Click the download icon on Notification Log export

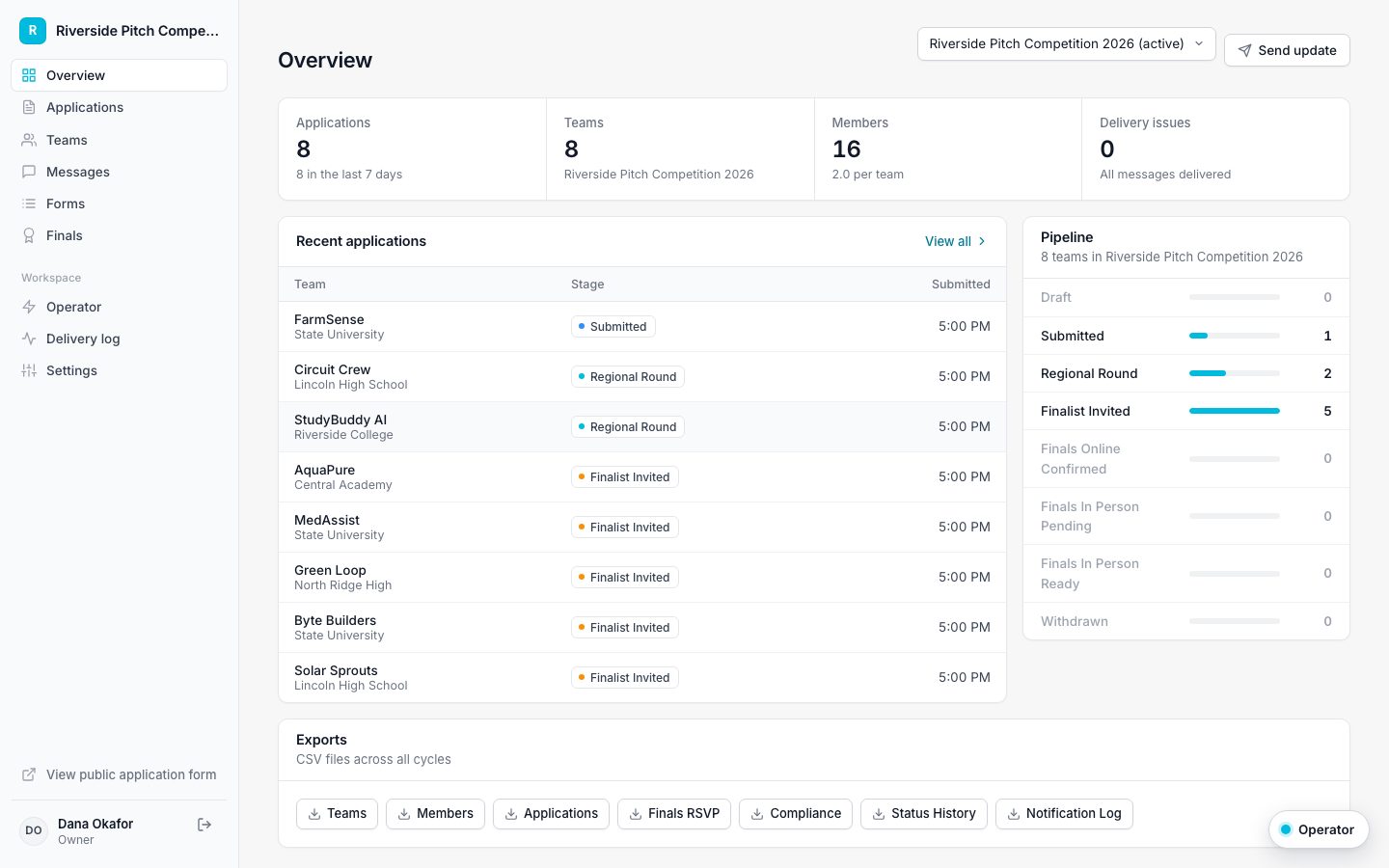tap(1014, 814)
